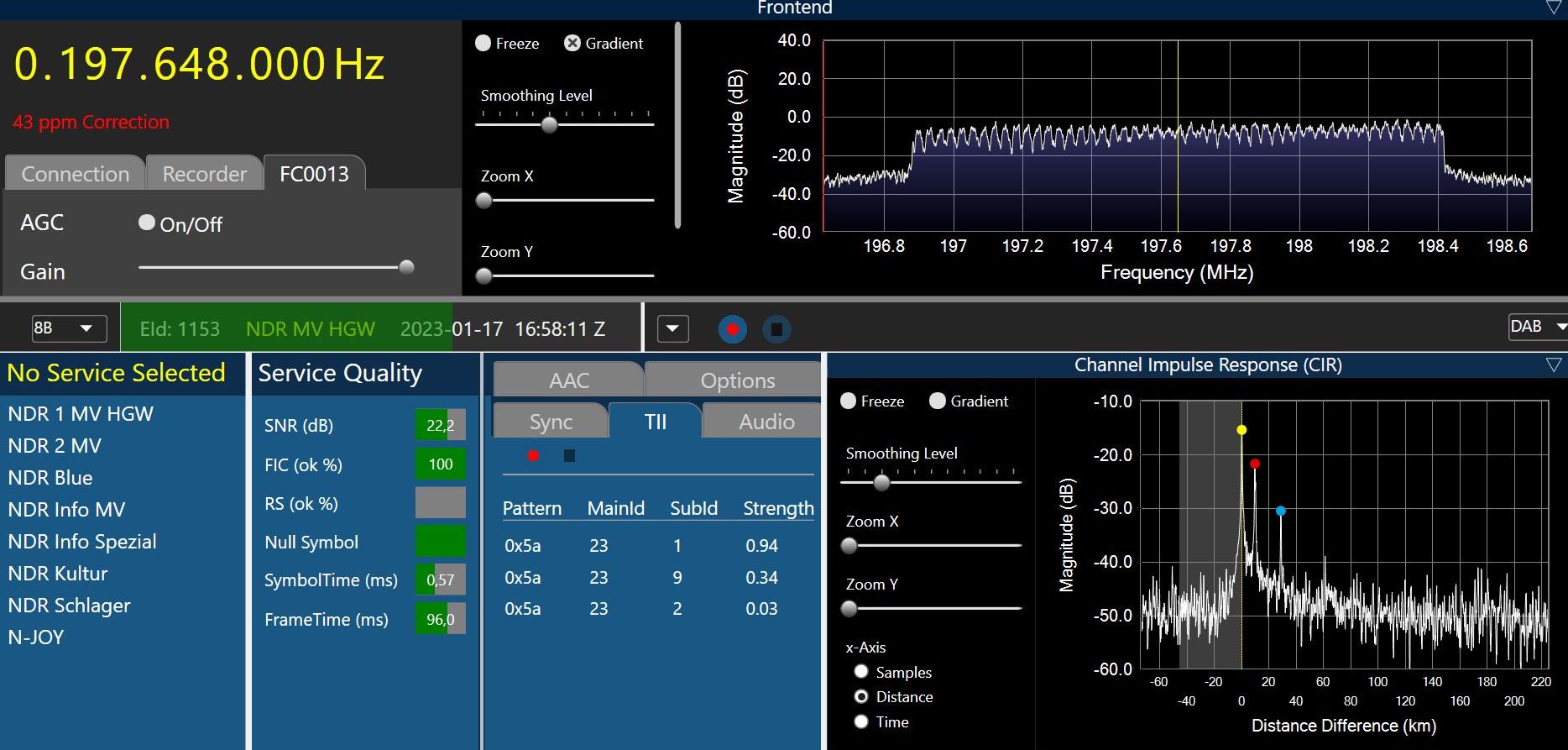Switch to the Recorder tab
This screenshot has height=750, width=1568.
(x=204, y=174)
